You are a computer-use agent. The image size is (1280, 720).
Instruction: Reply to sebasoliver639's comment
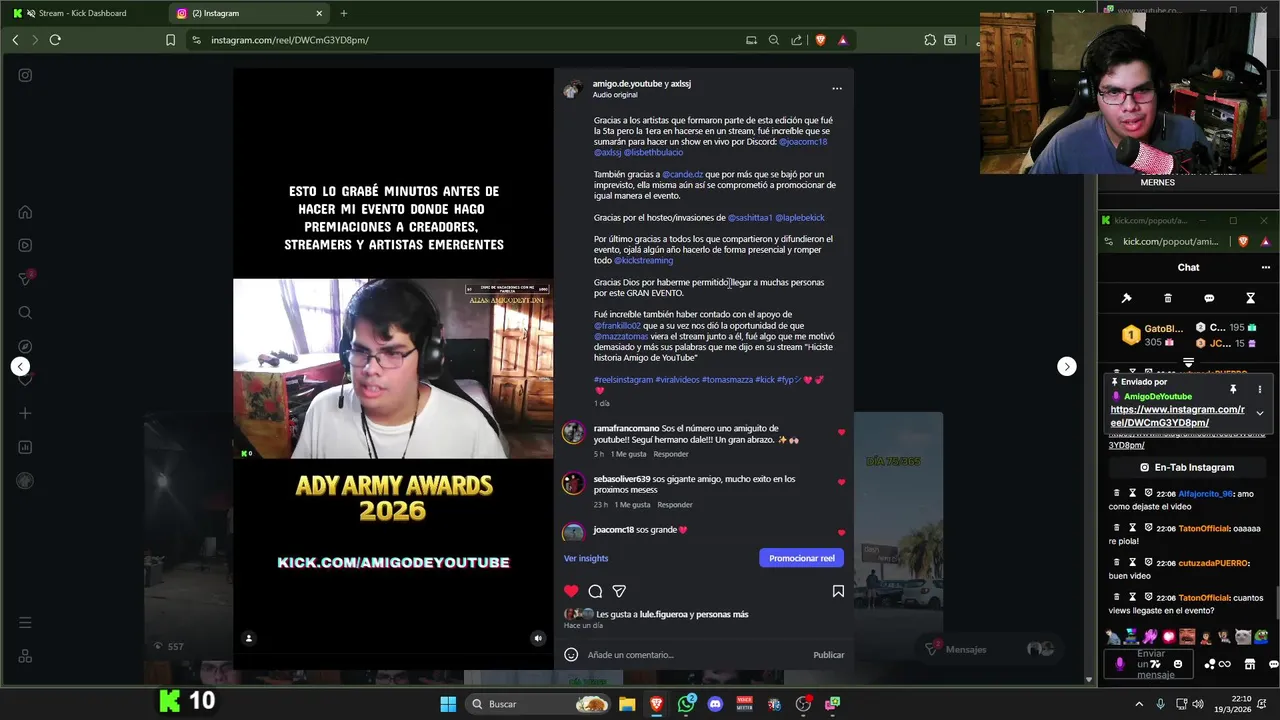point(675,505)
